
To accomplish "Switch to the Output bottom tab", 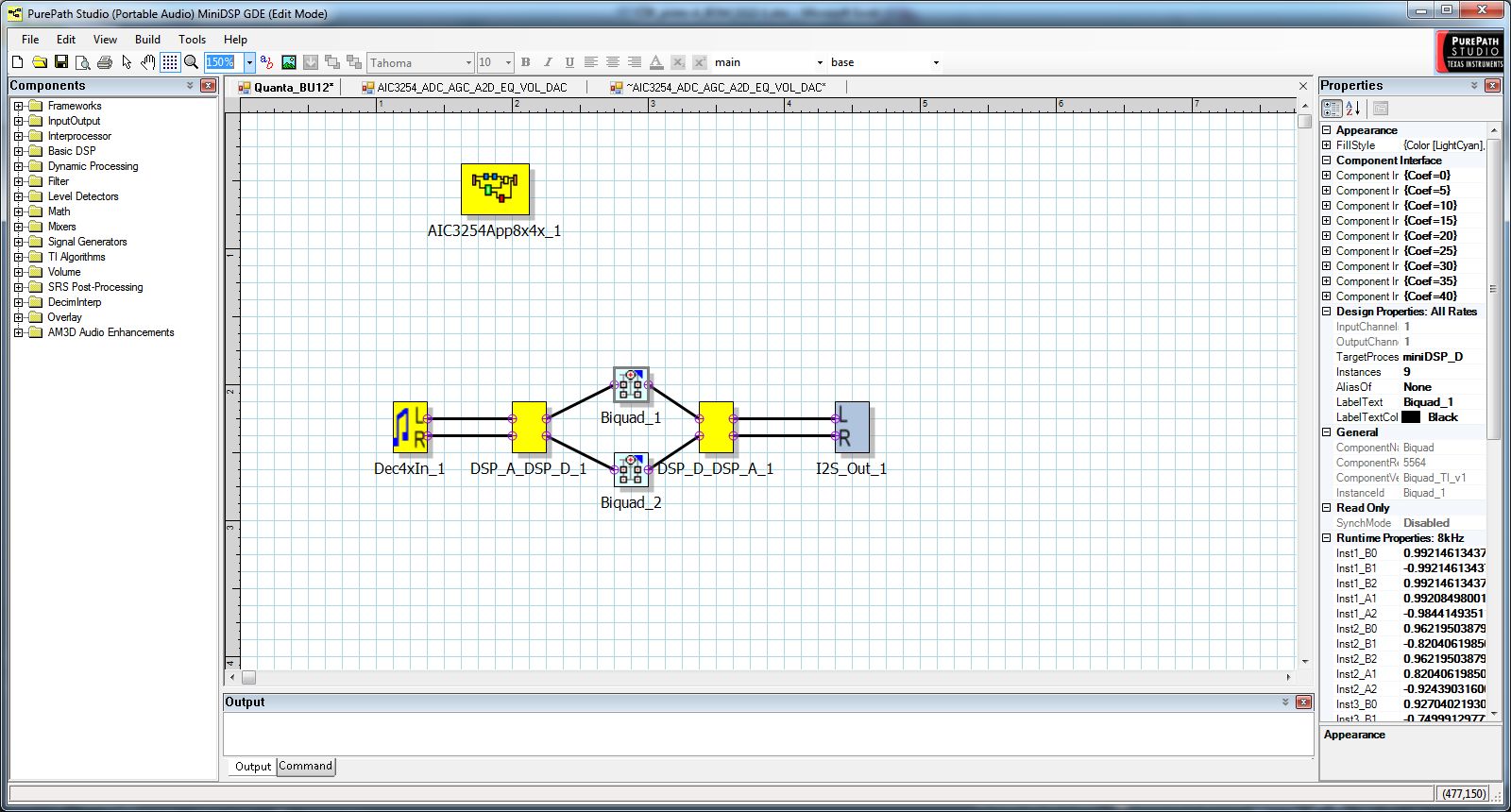I will coord(252,767).
